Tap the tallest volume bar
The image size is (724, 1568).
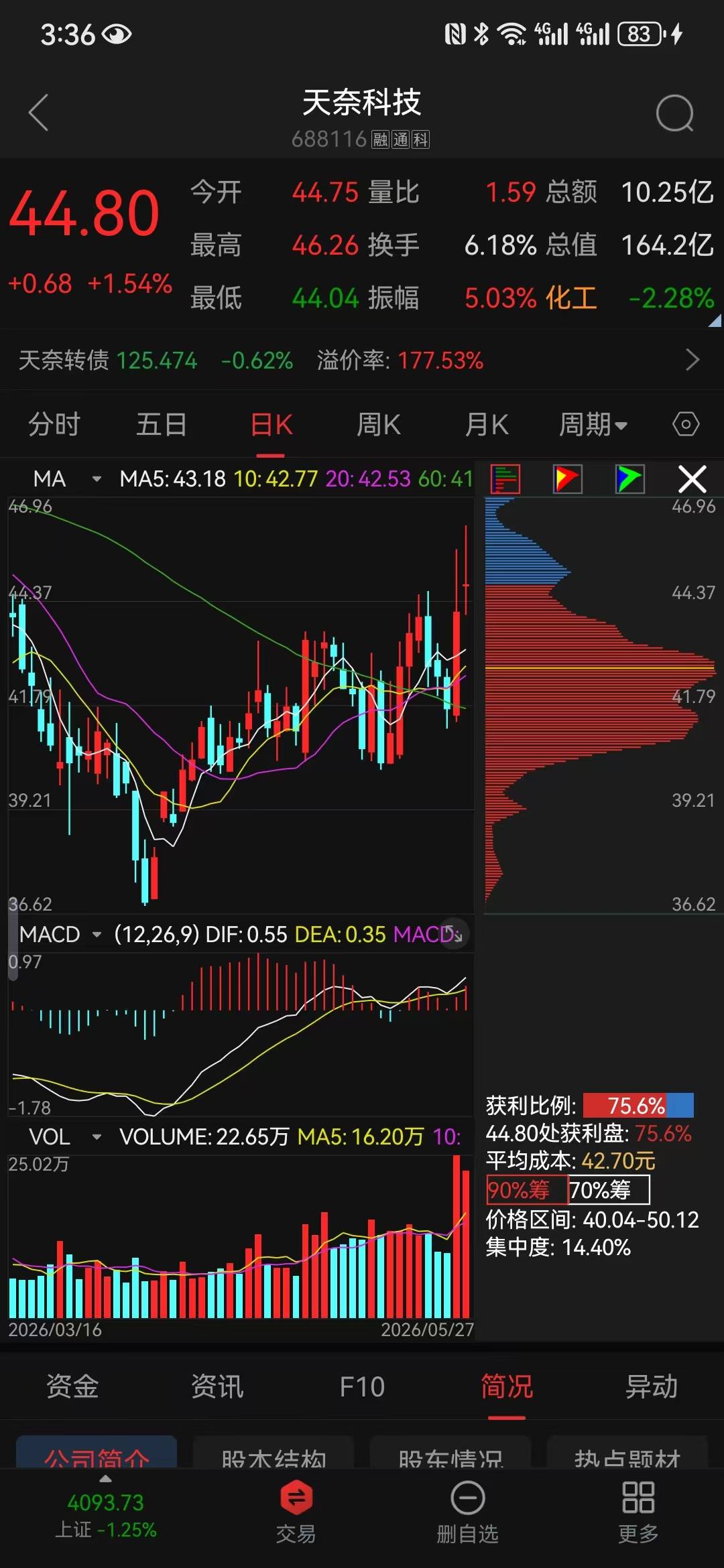pyautogui.click(x=457, y=1237)
